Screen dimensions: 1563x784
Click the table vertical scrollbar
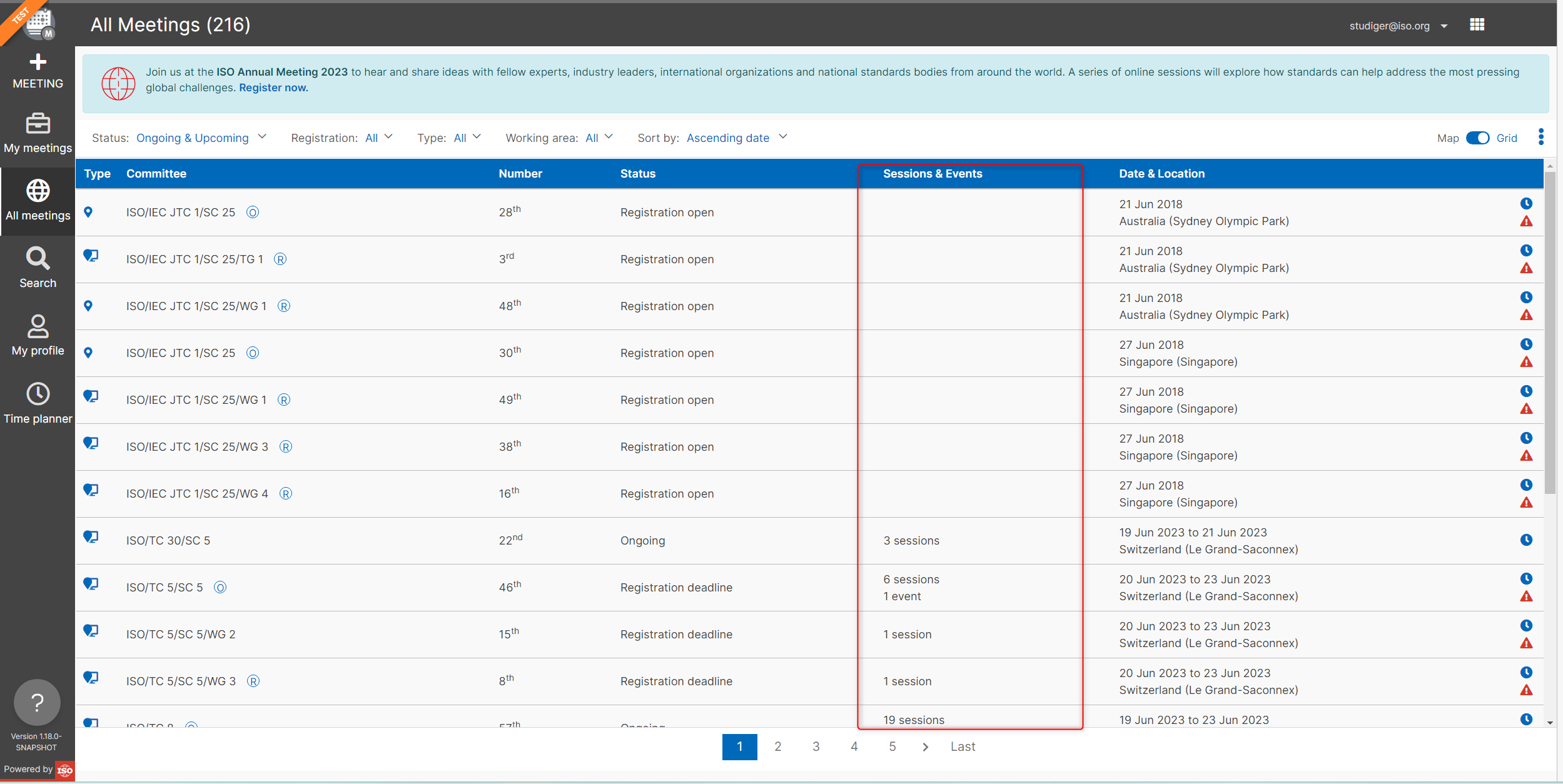click(x=1550, y=331)
